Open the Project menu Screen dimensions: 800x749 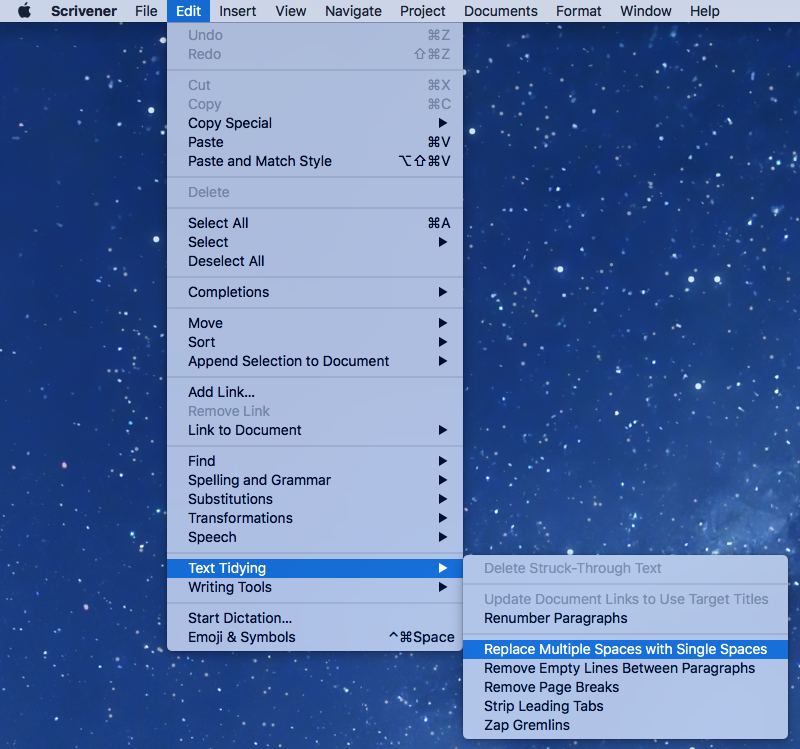(x=422, y=11)
